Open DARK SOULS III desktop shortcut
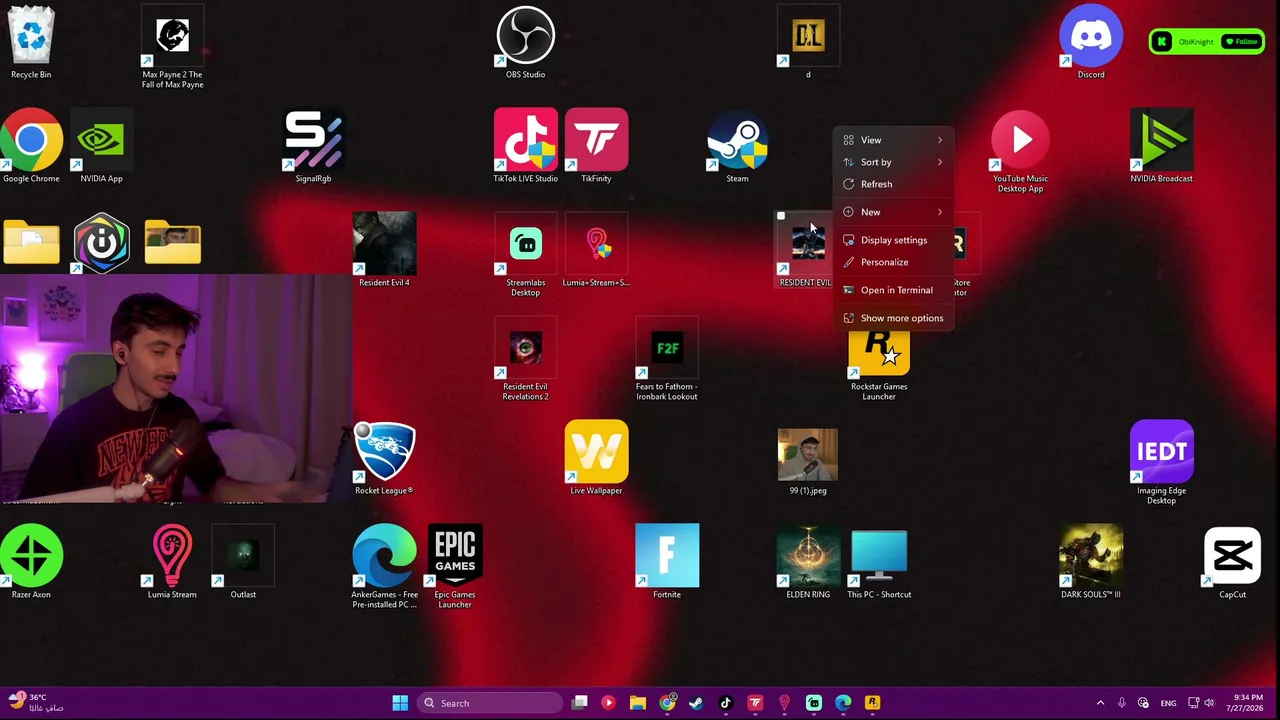 [1091, 562]
